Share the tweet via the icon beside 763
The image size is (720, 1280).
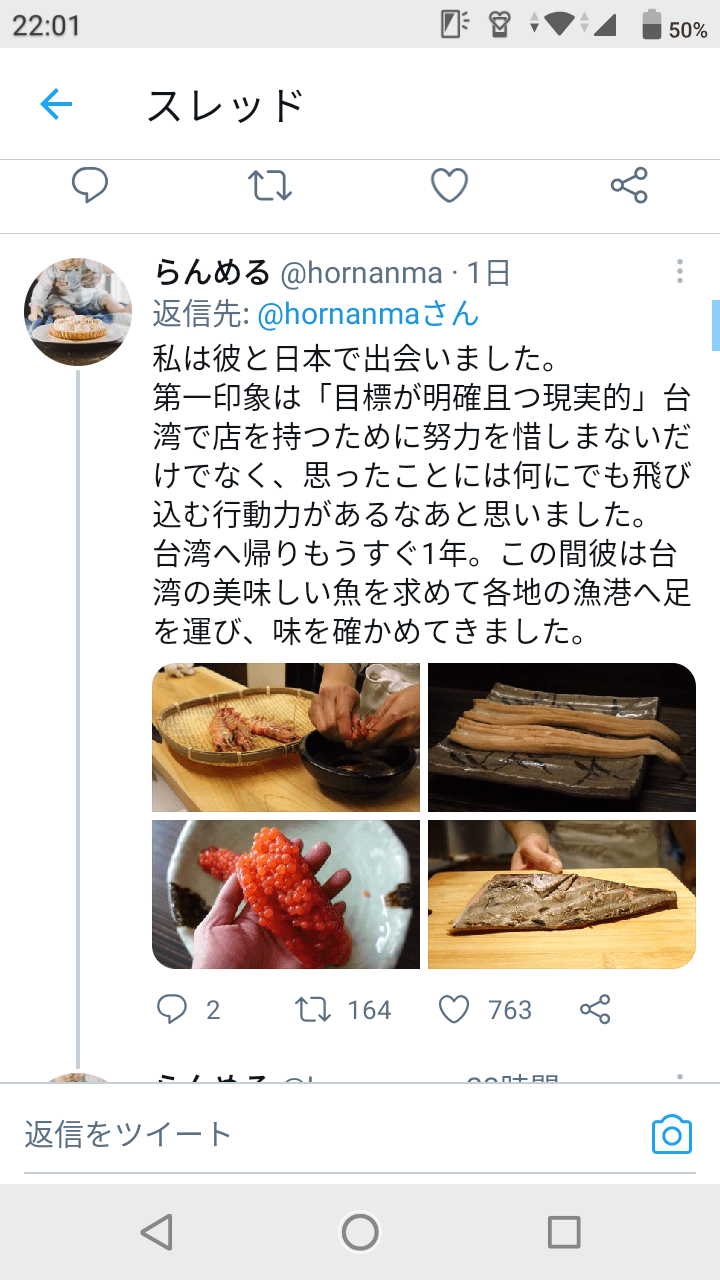[595, 1009]
